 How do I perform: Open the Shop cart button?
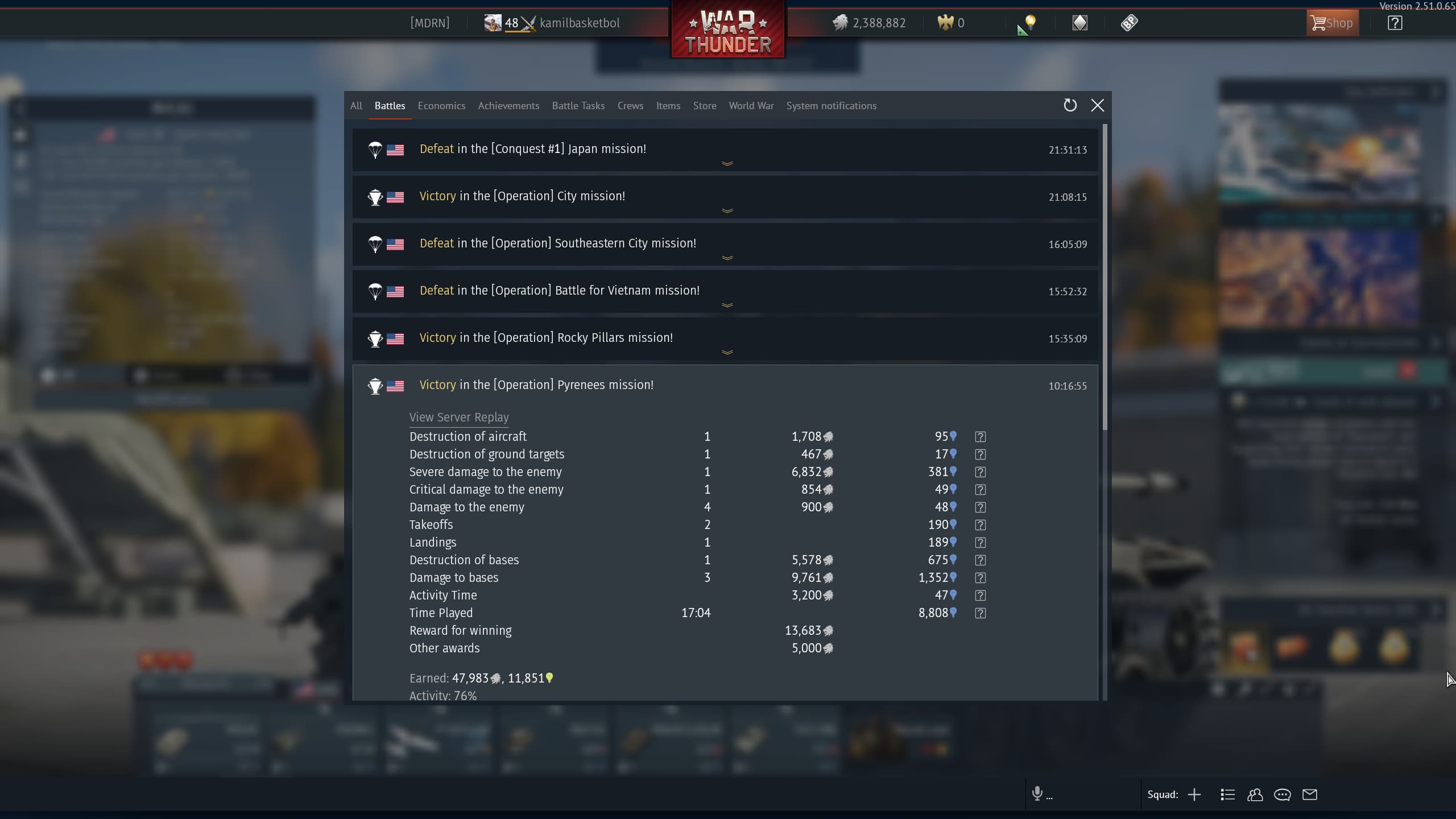[1332, 23]
